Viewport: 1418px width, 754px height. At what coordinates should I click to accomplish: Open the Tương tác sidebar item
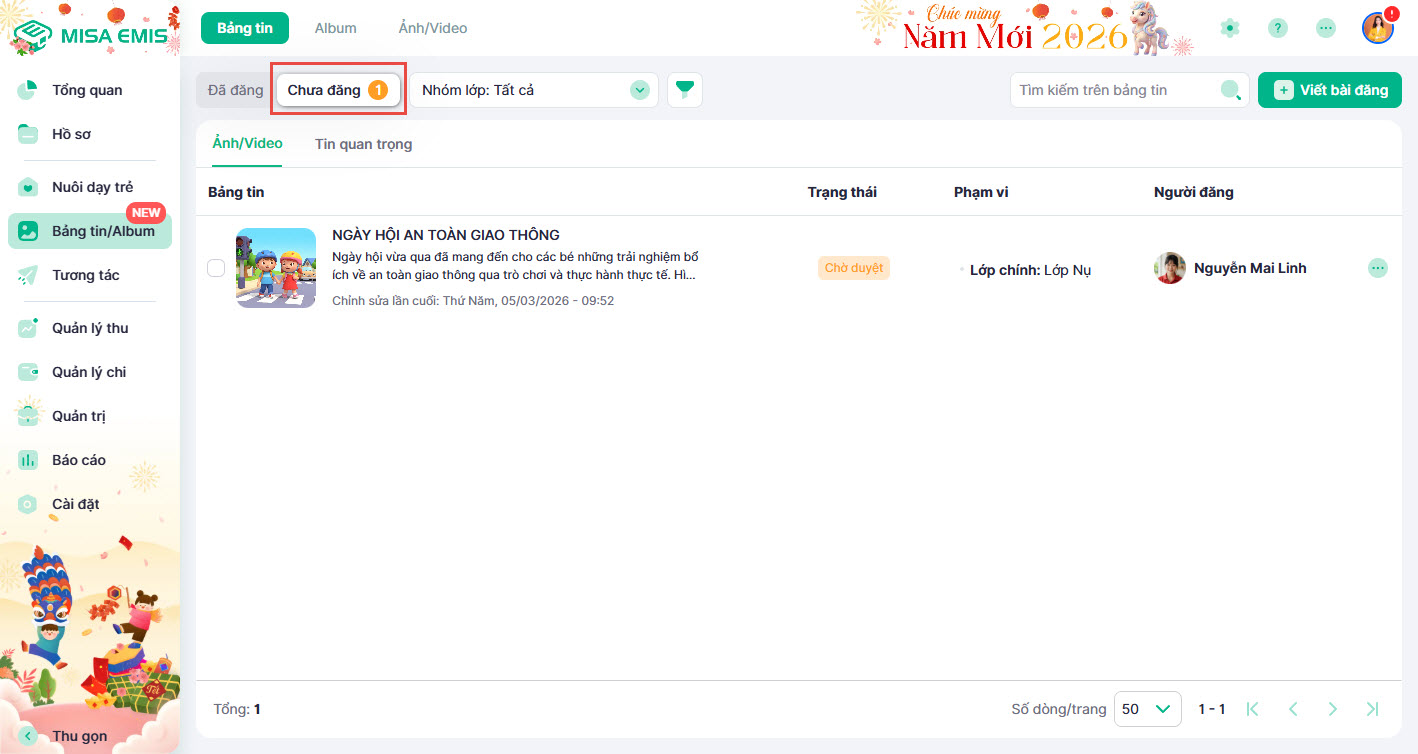[x=85, y=275]
